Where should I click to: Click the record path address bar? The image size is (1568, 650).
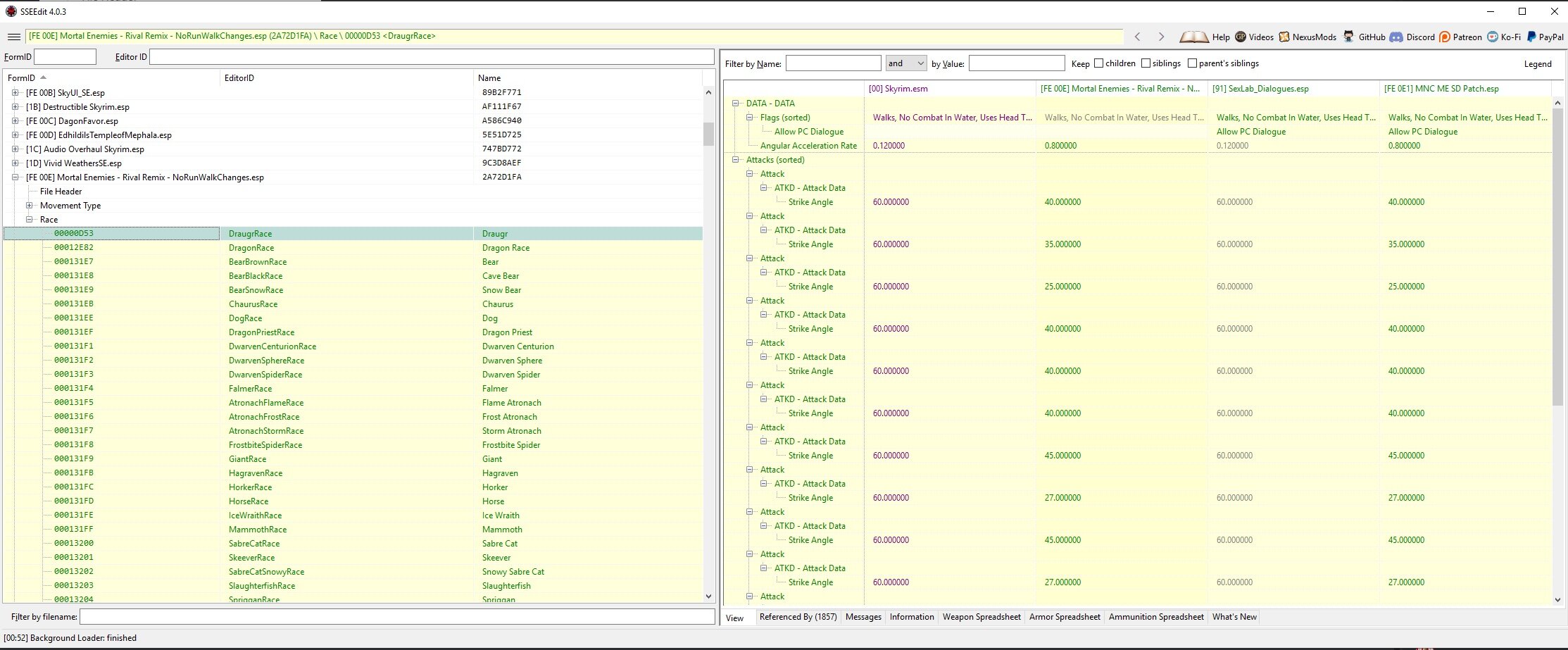[574, 36]
